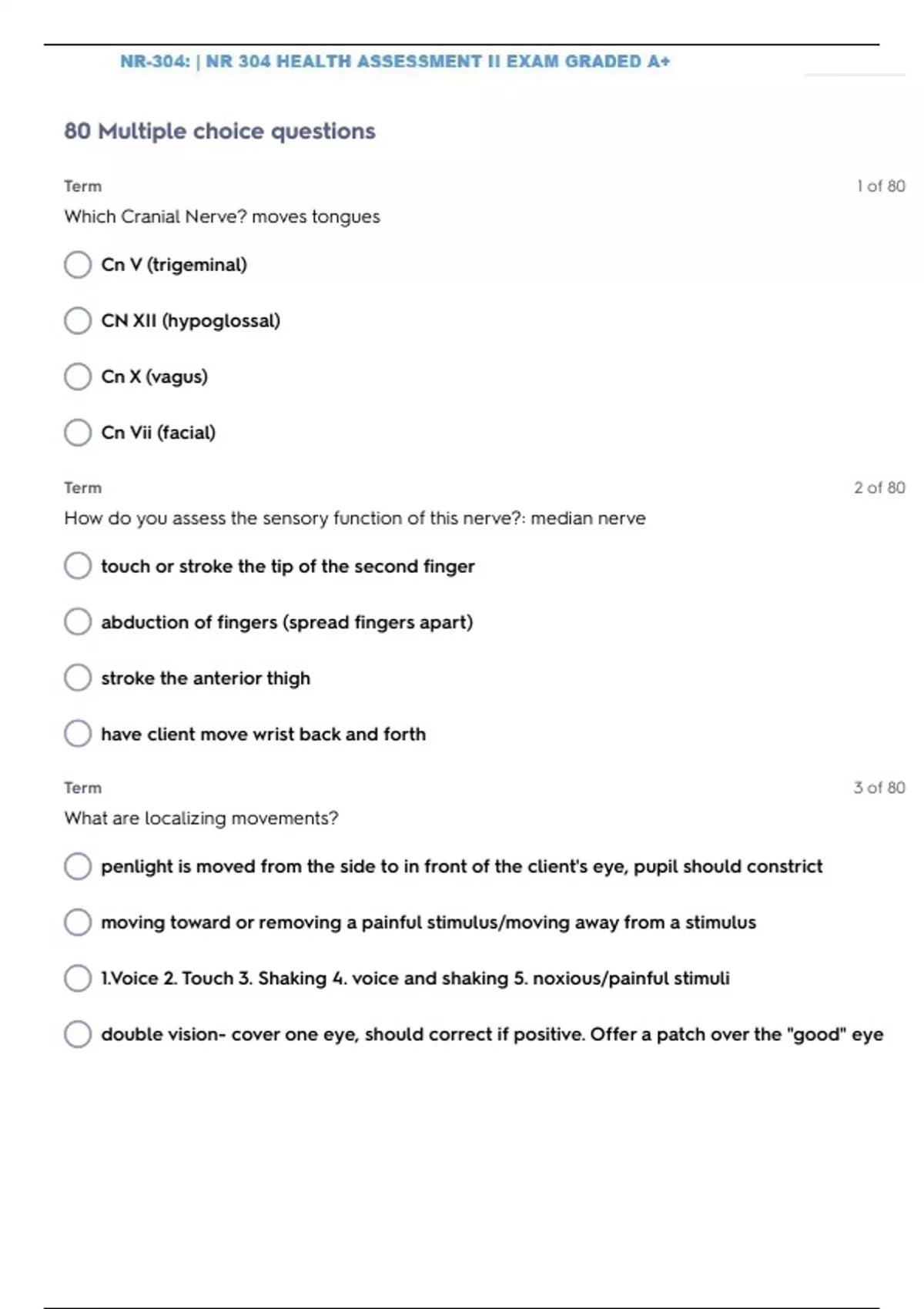Screen dimensions: 924x1309
Task: Click the NR-304 Health Assessment exam title
Action: point(395,62)
